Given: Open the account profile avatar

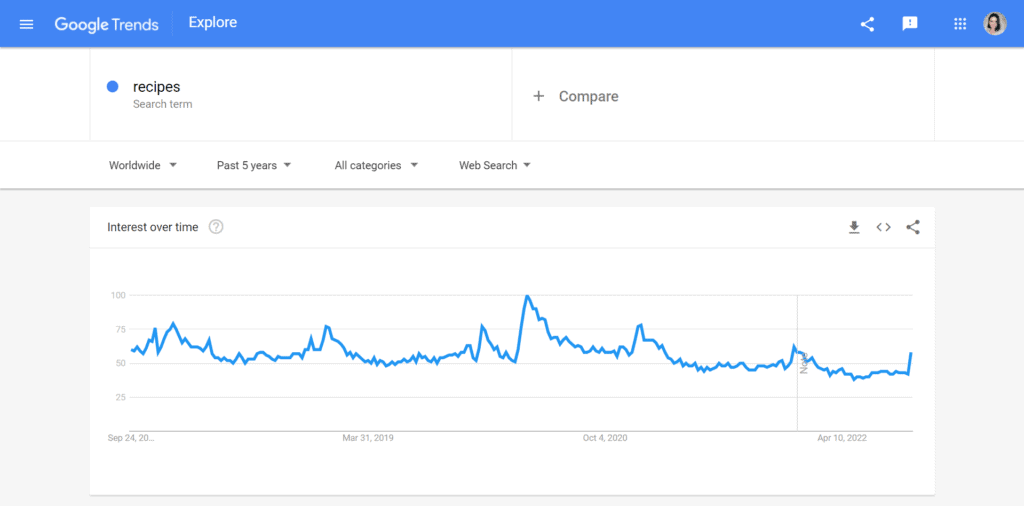Looking at the screenshot, I should [x=995, y=24].
